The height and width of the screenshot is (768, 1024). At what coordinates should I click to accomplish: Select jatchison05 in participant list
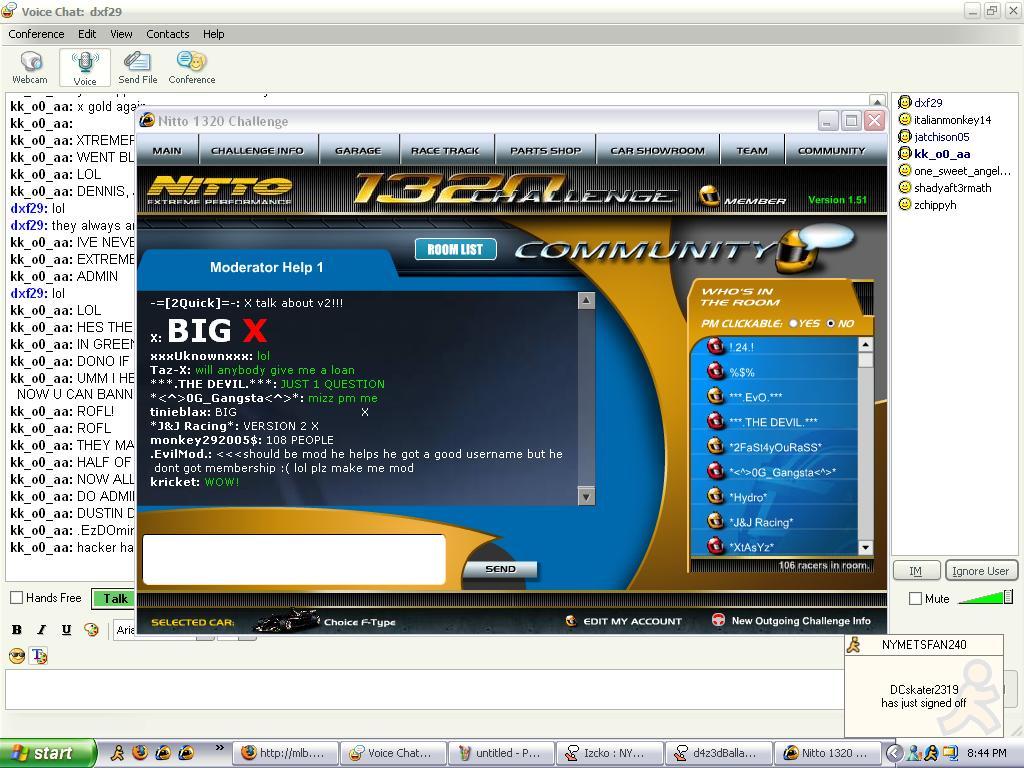point(941,136)
